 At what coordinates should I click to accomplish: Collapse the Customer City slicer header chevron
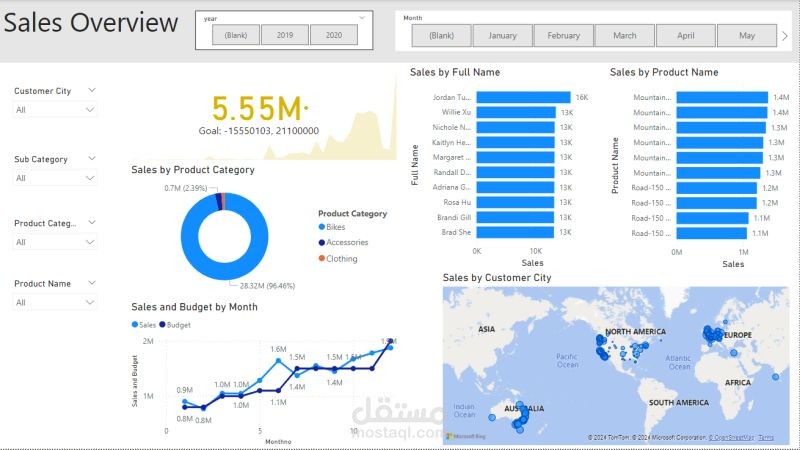click(x=92, y=90)
